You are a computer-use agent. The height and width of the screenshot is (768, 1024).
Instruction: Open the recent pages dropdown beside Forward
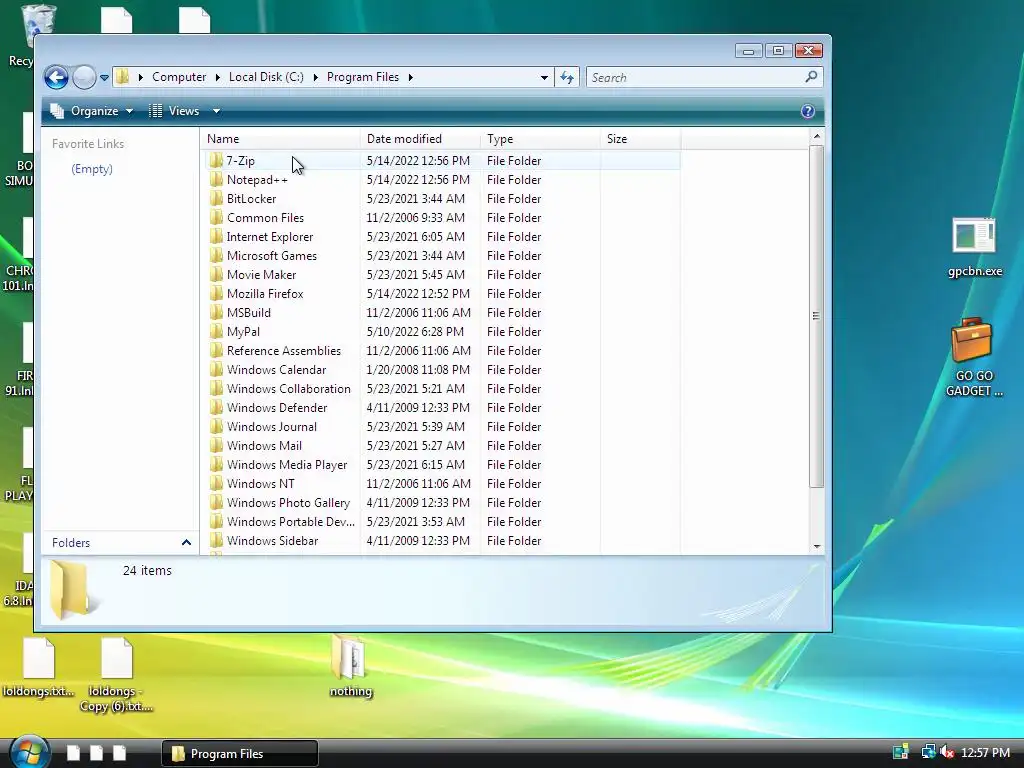click(x=104, y=78)
